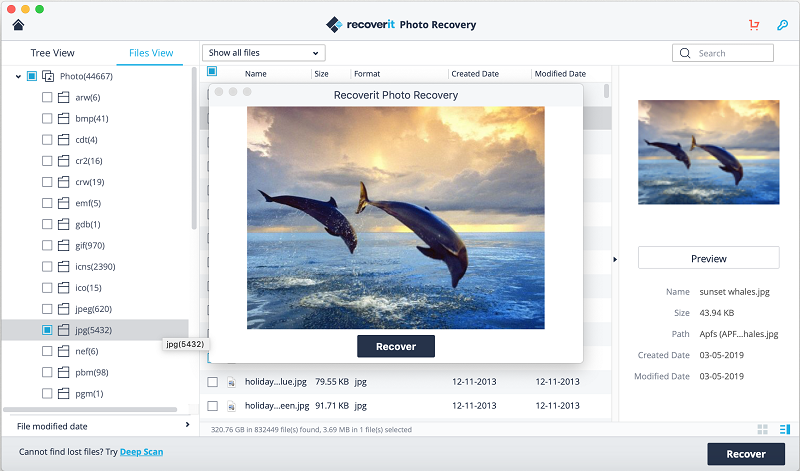Image resolution: width=800 pixels, height=471 pixels.
Task: Sort by Name column header
Action: (x=256, y=74)
